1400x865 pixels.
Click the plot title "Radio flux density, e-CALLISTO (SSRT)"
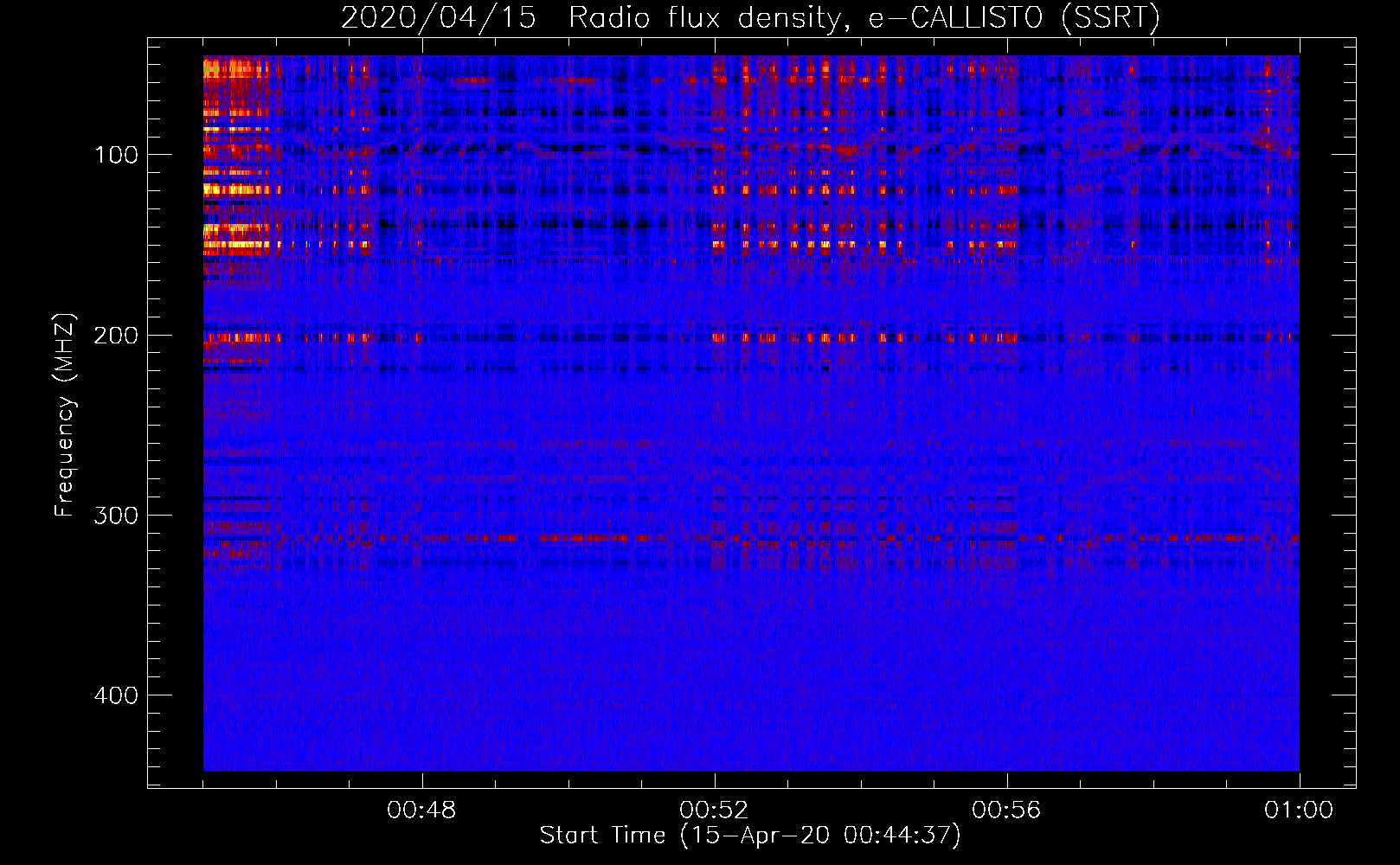pyautogui.click(x=864, y=18)
